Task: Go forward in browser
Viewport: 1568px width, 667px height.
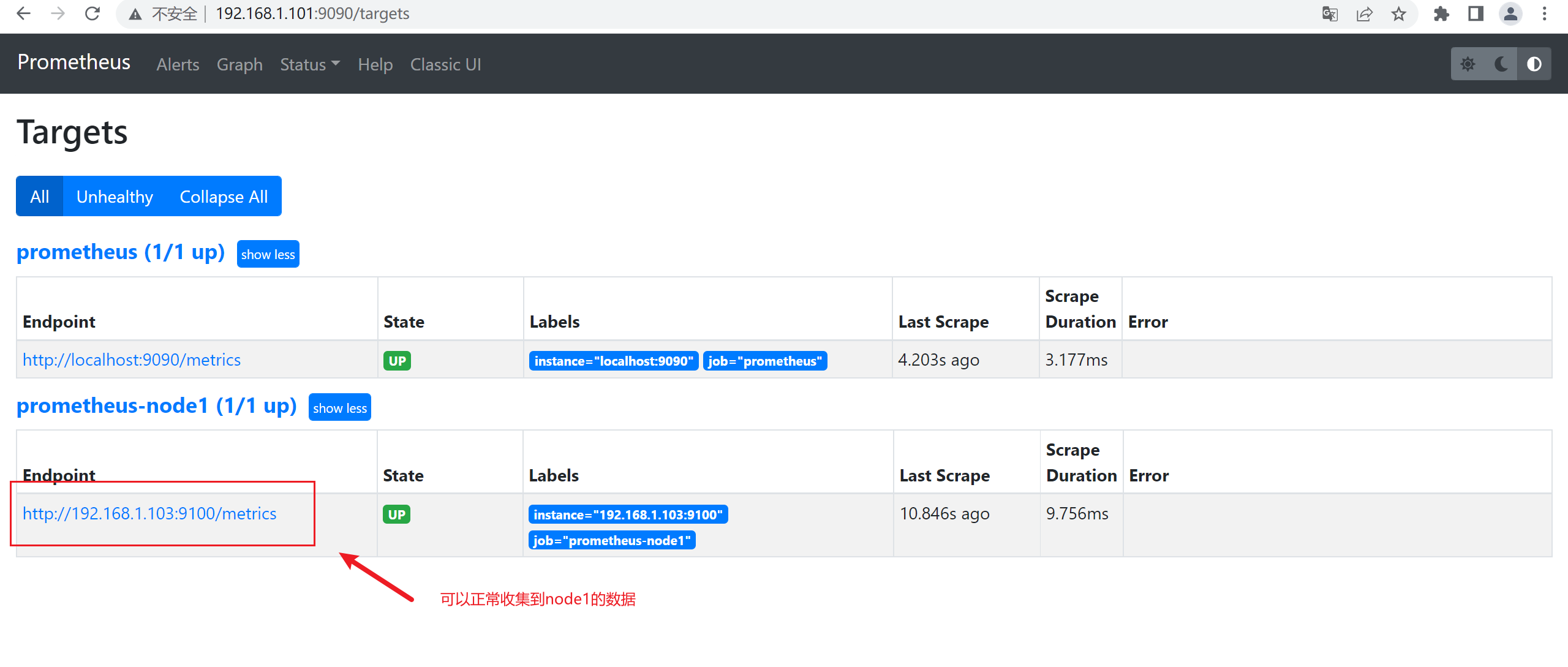Action: pyautogui.click(x=58, y=13)
